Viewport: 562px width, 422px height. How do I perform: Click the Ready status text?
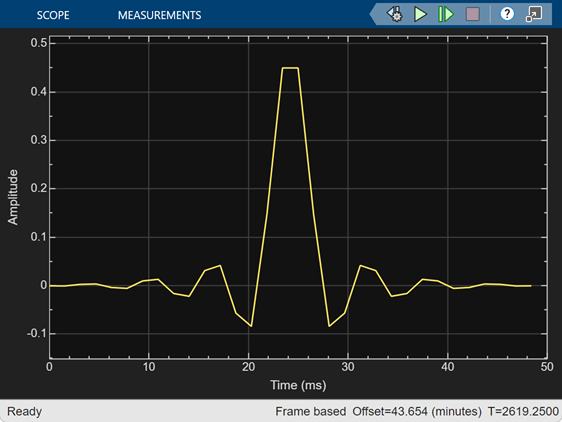(24, 411)
